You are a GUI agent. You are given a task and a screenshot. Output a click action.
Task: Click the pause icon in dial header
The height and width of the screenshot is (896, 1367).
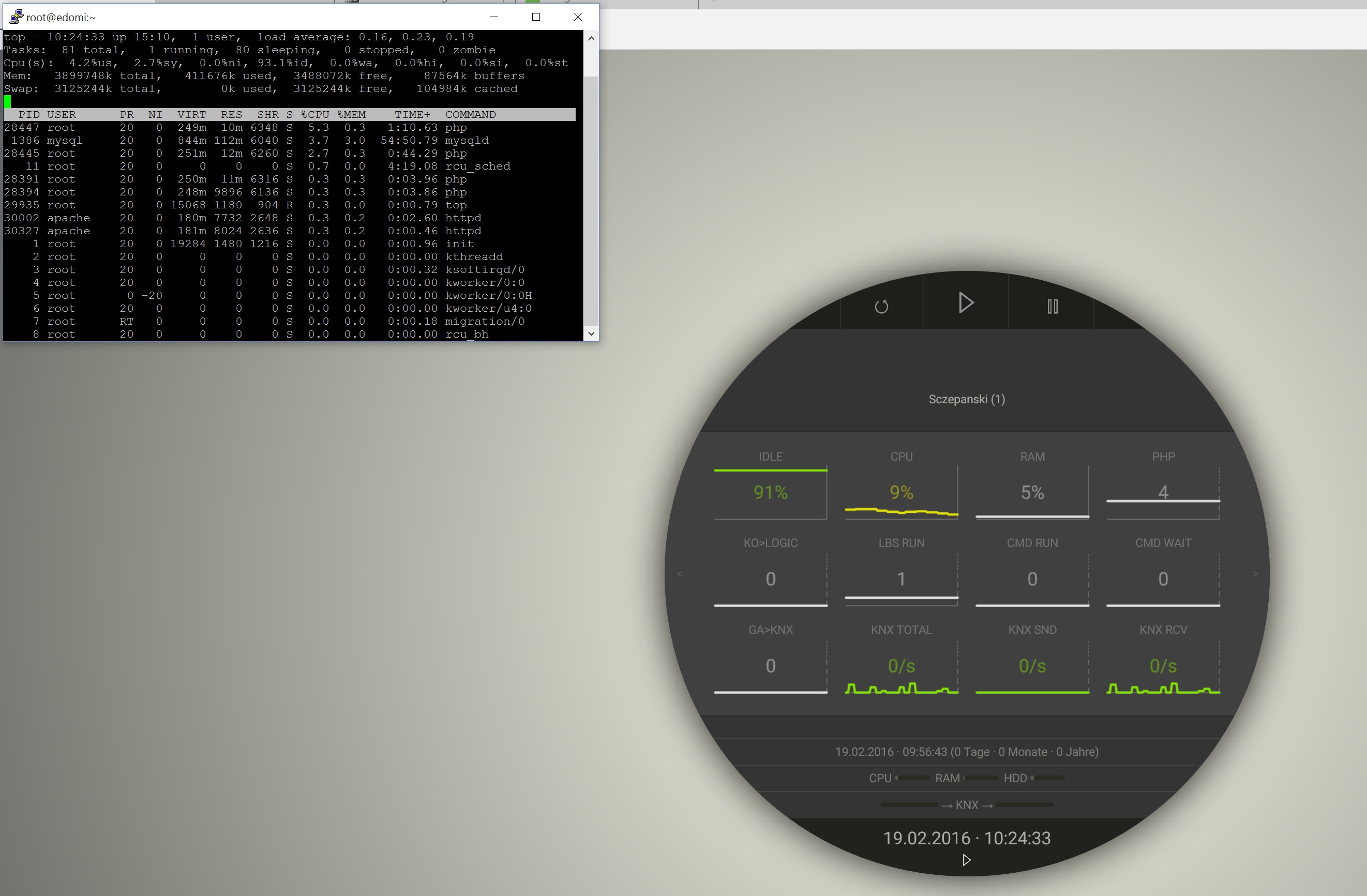coord(1052,307)
